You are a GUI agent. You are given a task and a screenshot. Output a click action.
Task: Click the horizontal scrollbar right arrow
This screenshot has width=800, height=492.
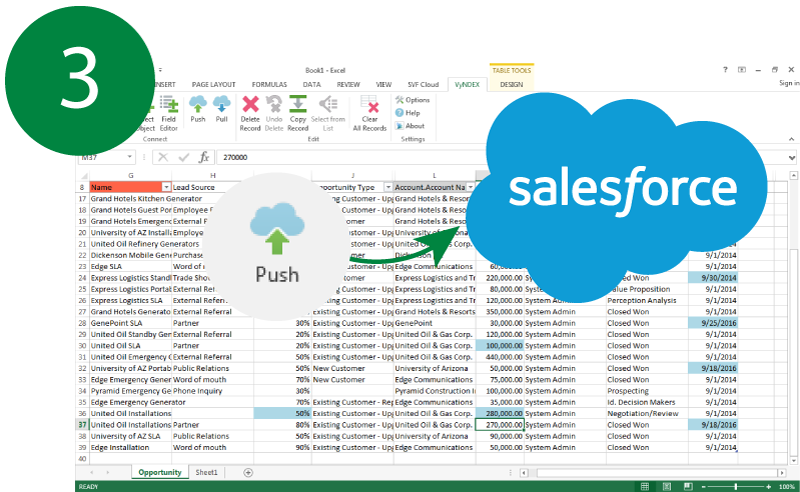pyautogui.click(x=782, y=473)
